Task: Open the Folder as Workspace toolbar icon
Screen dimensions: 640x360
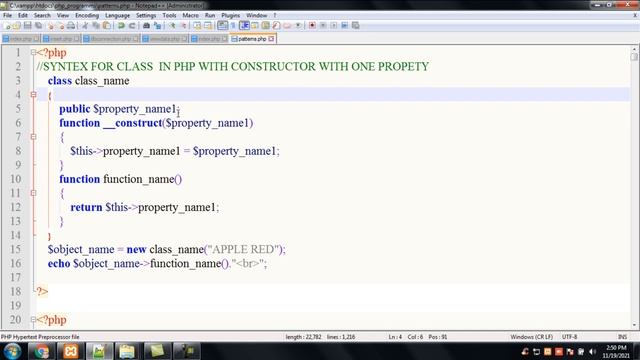Action: click(287, 26)
